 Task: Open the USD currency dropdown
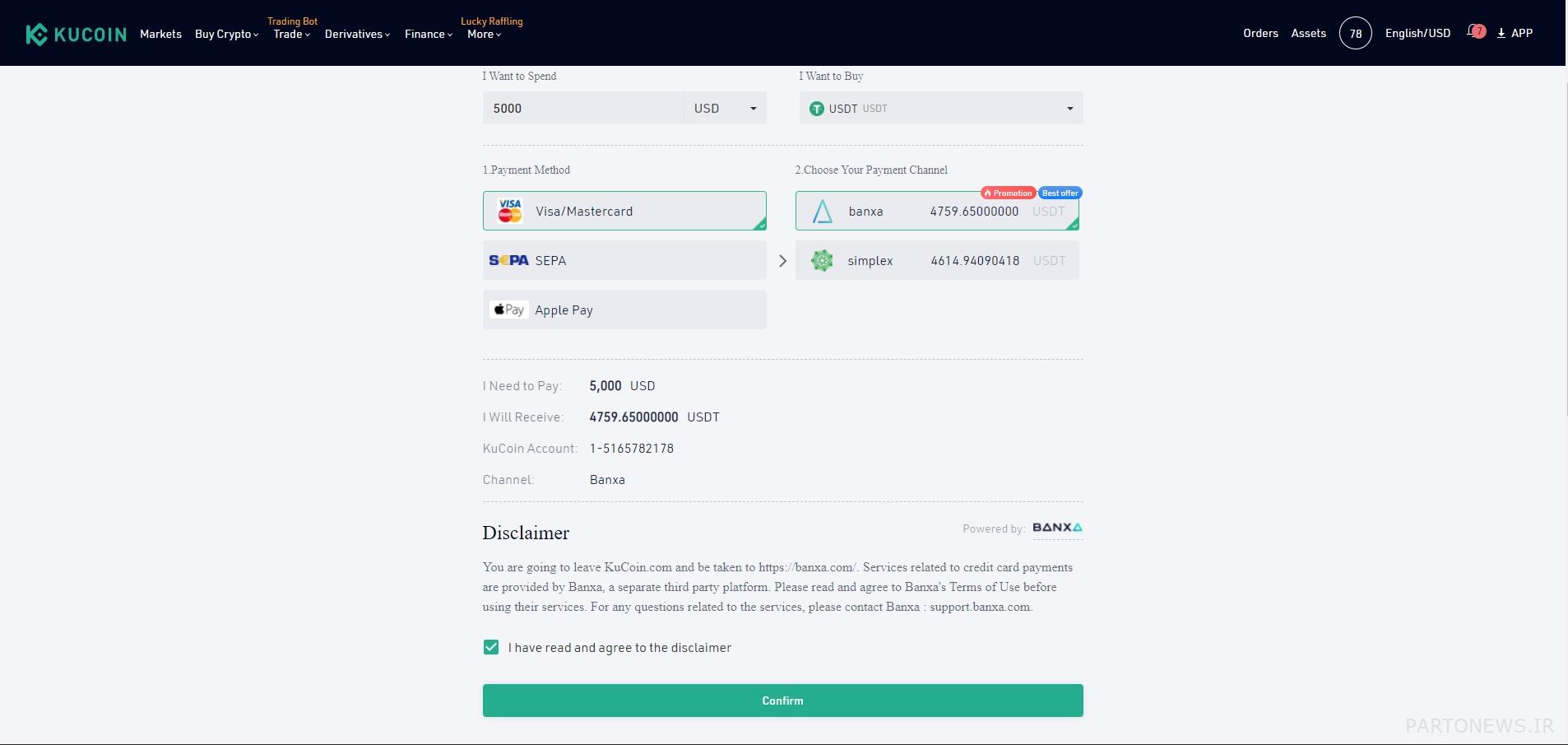[725, 108]
